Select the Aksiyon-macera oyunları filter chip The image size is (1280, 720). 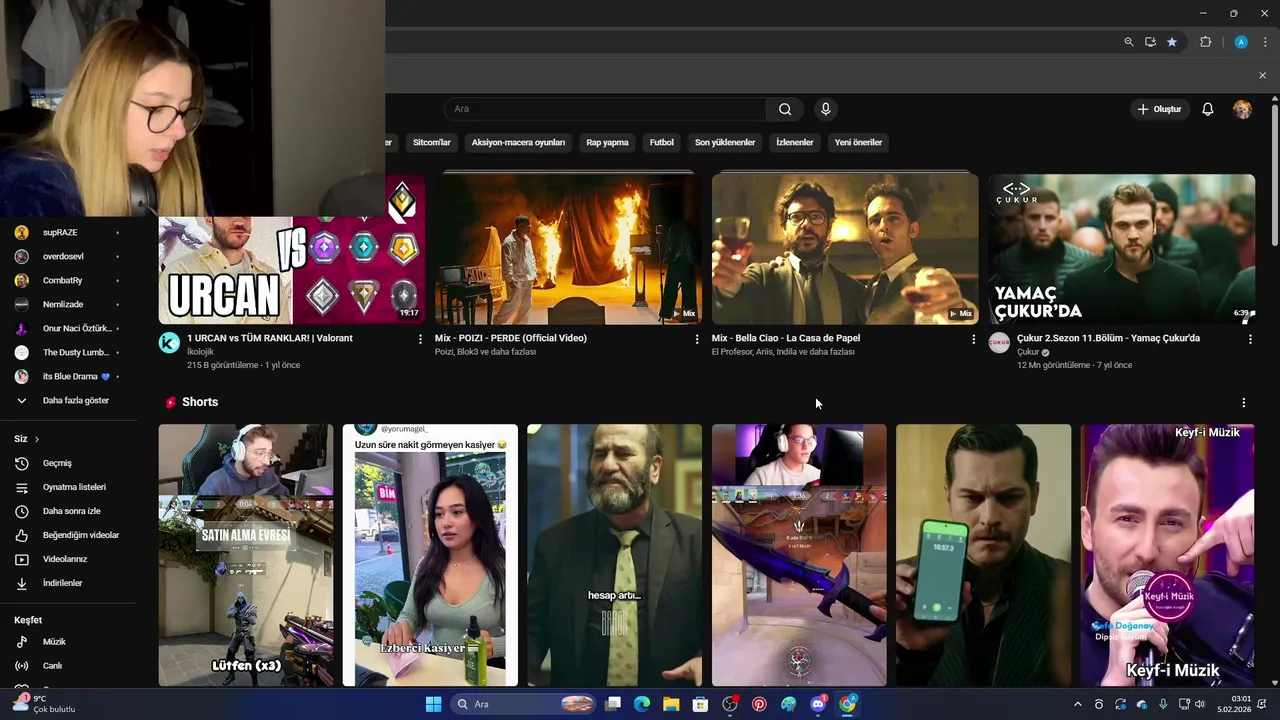(x=518, y=142)
